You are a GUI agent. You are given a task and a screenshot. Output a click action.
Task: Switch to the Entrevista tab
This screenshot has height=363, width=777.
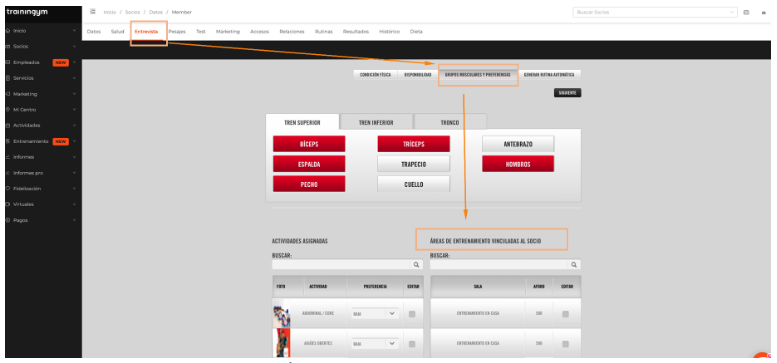[146, 32]
